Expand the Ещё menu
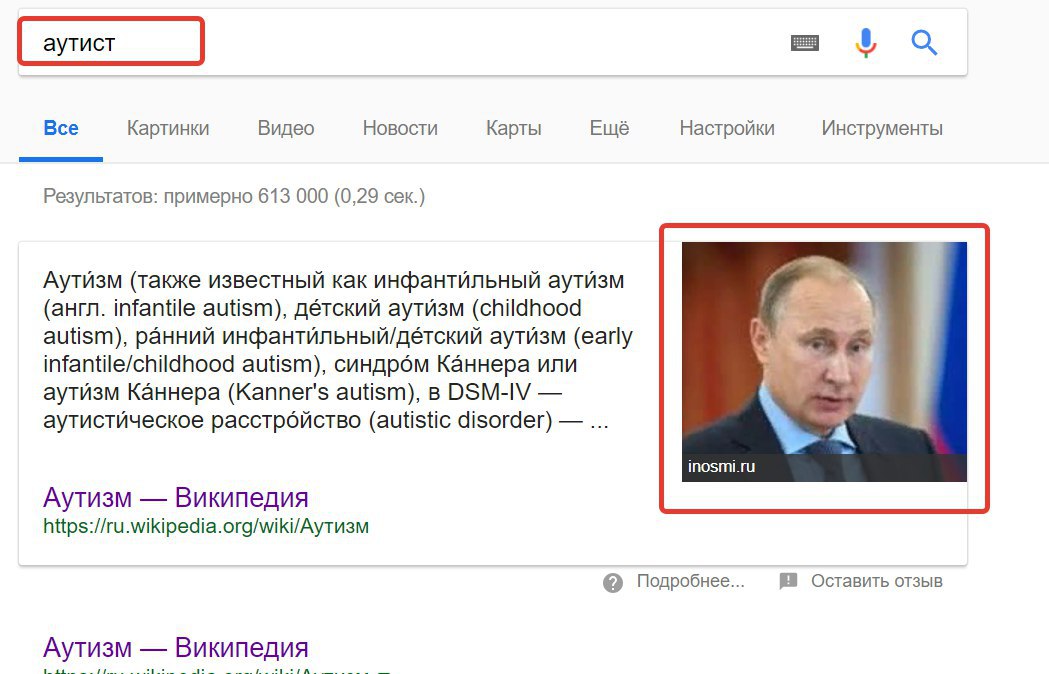This screenshot has width=1049, height=674. coord(609,128)
